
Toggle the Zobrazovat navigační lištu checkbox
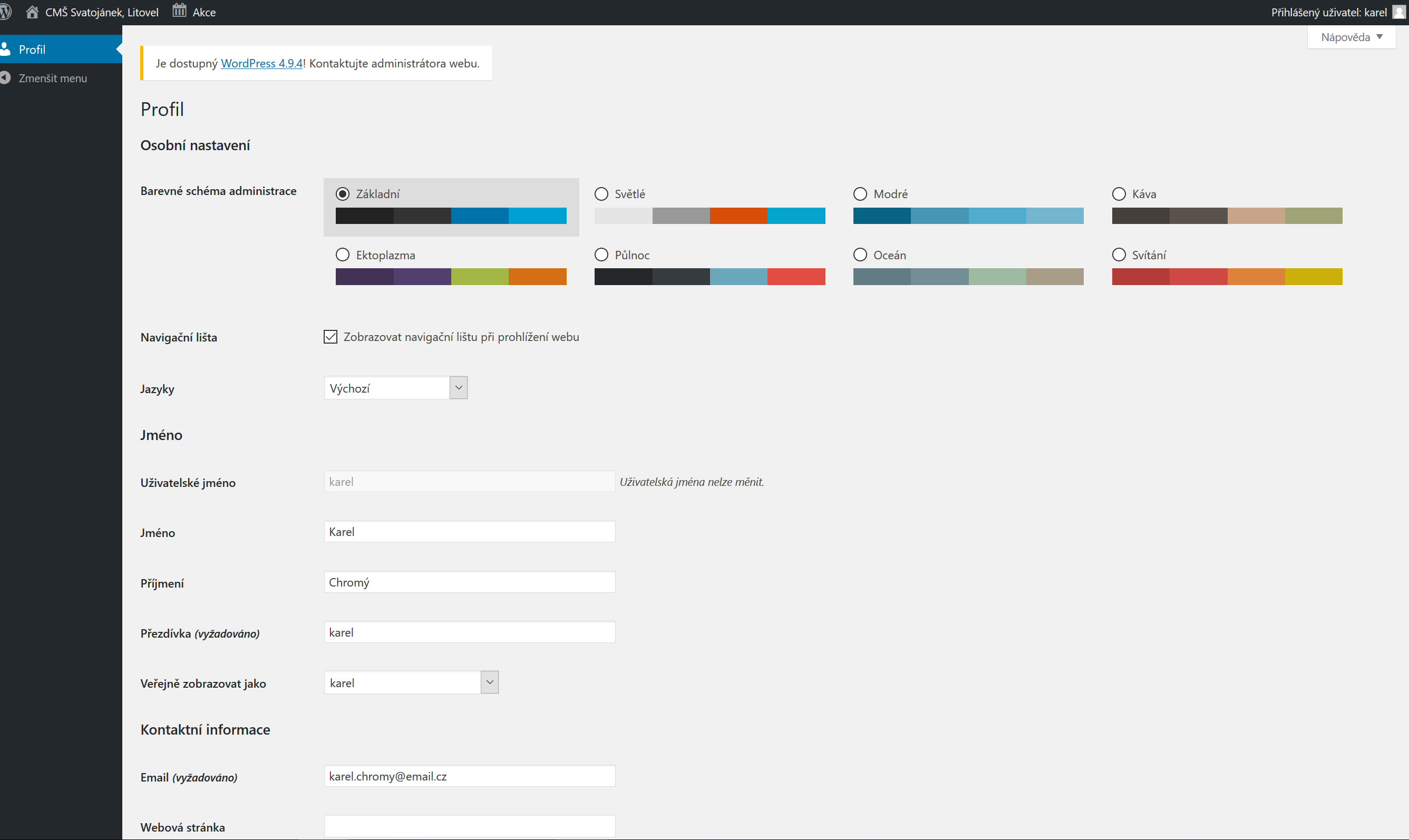point(331,337)
